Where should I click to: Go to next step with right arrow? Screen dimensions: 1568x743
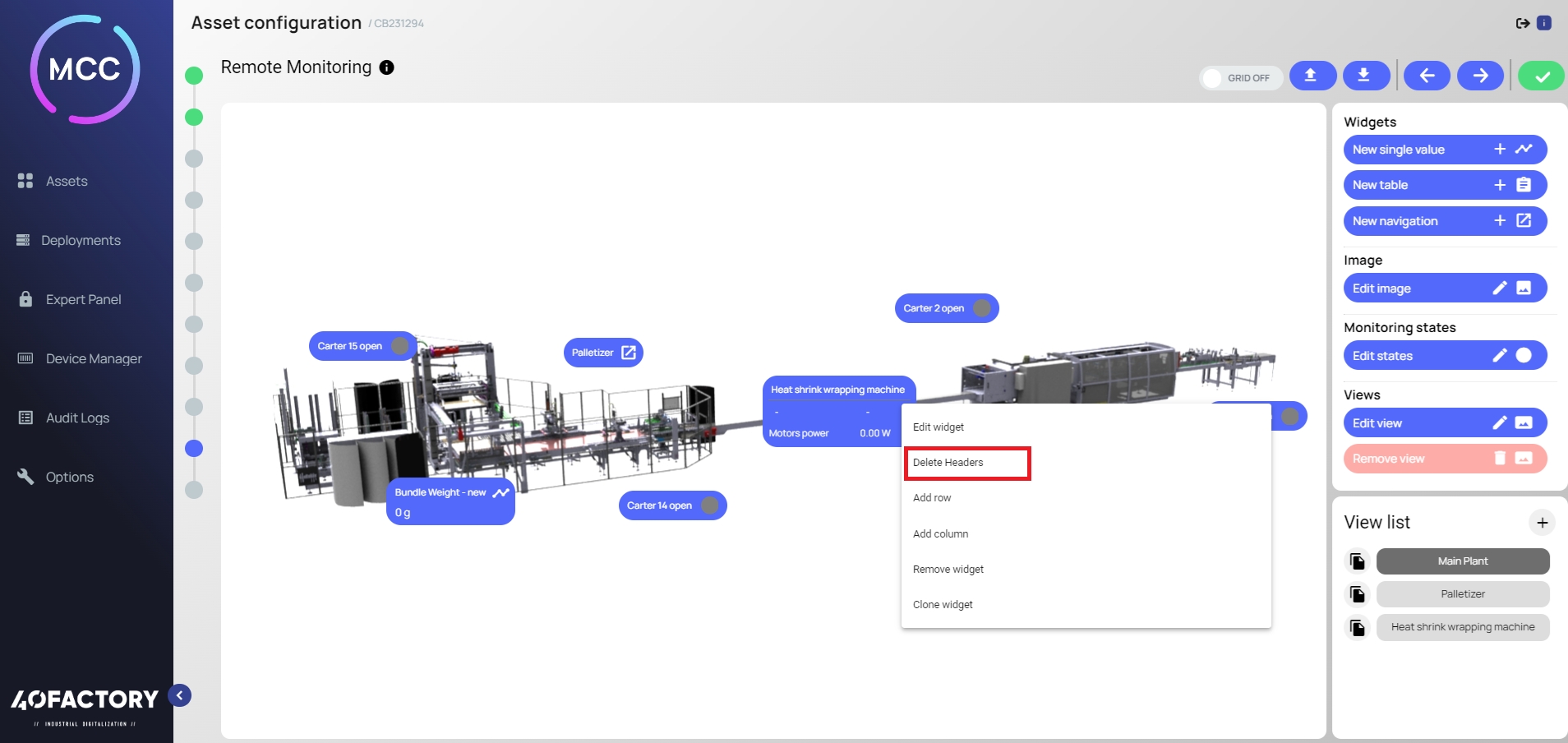pos(1480,76)
